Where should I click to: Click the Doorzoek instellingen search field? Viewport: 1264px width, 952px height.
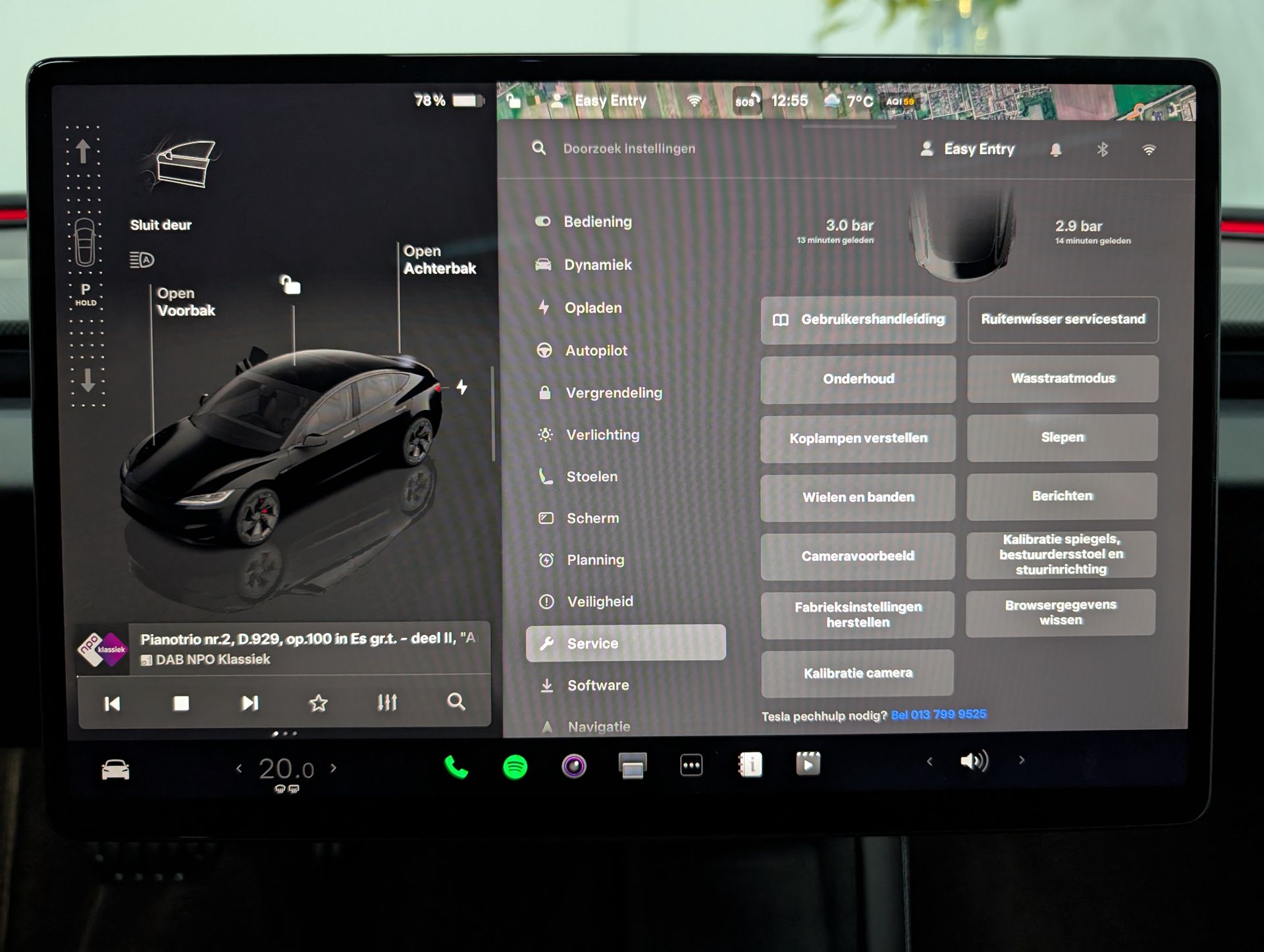pyautogui.click(x=629, y=149)
